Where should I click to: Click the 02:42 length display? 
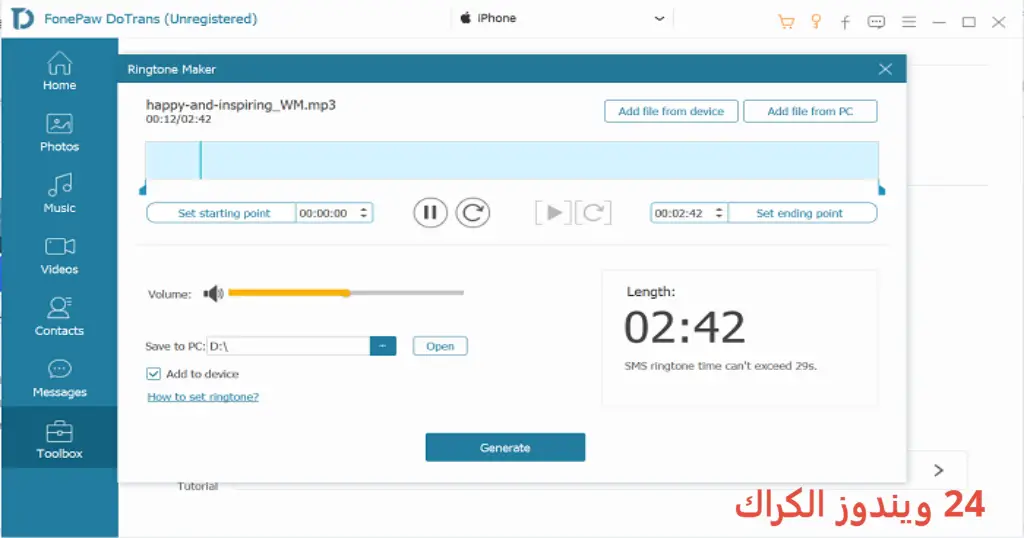point(684,327)
